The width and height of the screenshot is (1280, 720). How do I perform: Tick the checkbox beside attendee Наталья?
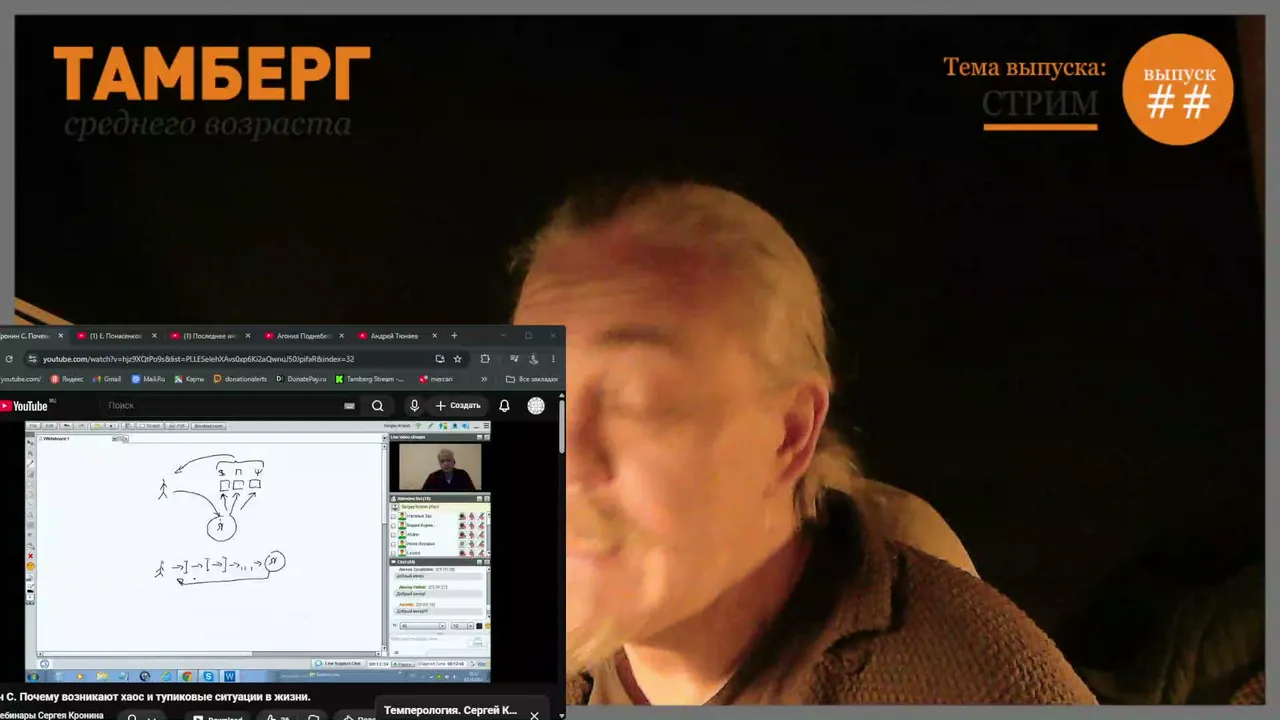(395, 516)
